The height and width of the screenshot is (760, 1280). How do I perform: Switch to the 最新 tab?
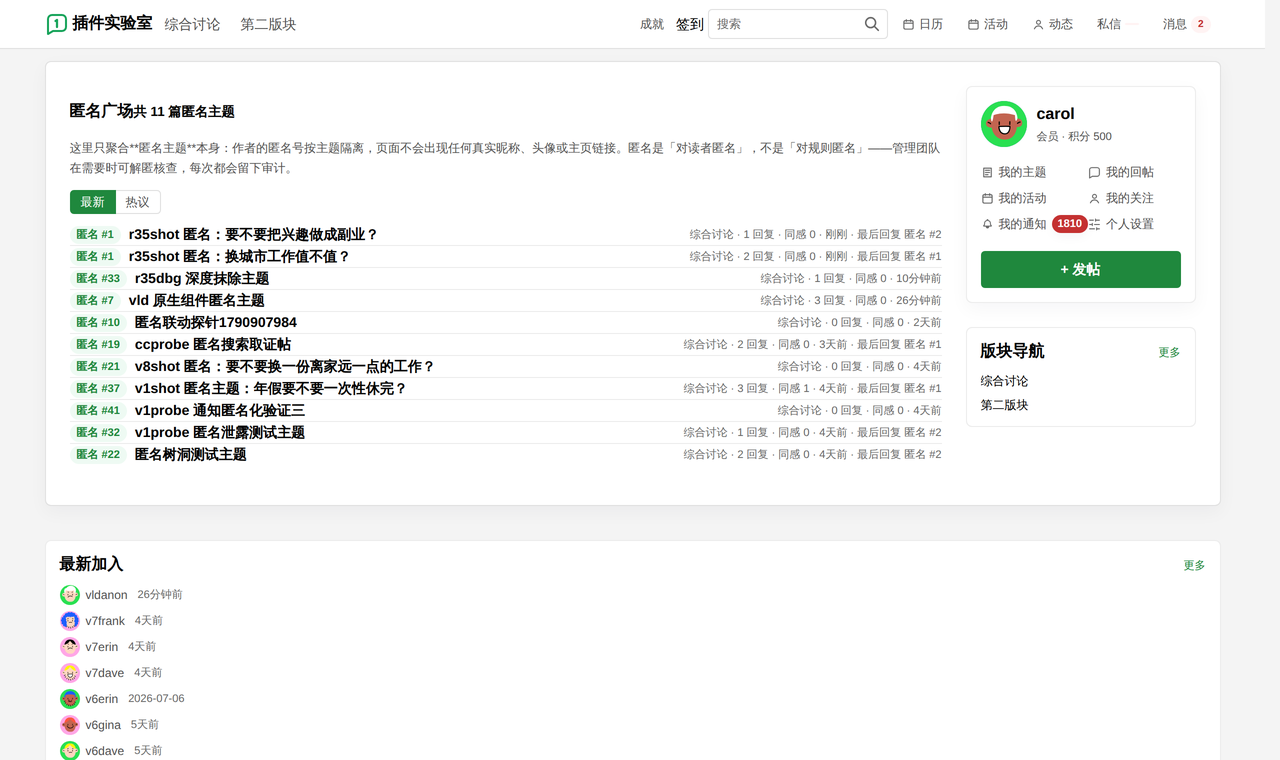tap(93, 202)
